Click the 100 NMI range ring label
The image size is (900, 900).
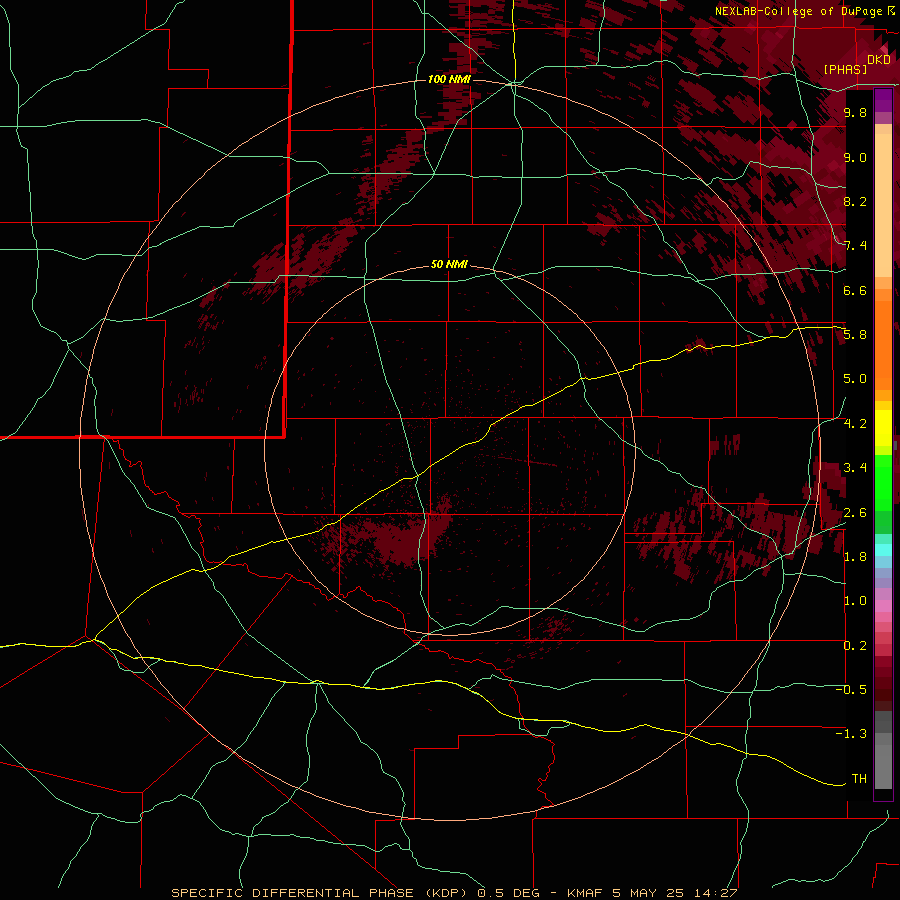point(449,79)
